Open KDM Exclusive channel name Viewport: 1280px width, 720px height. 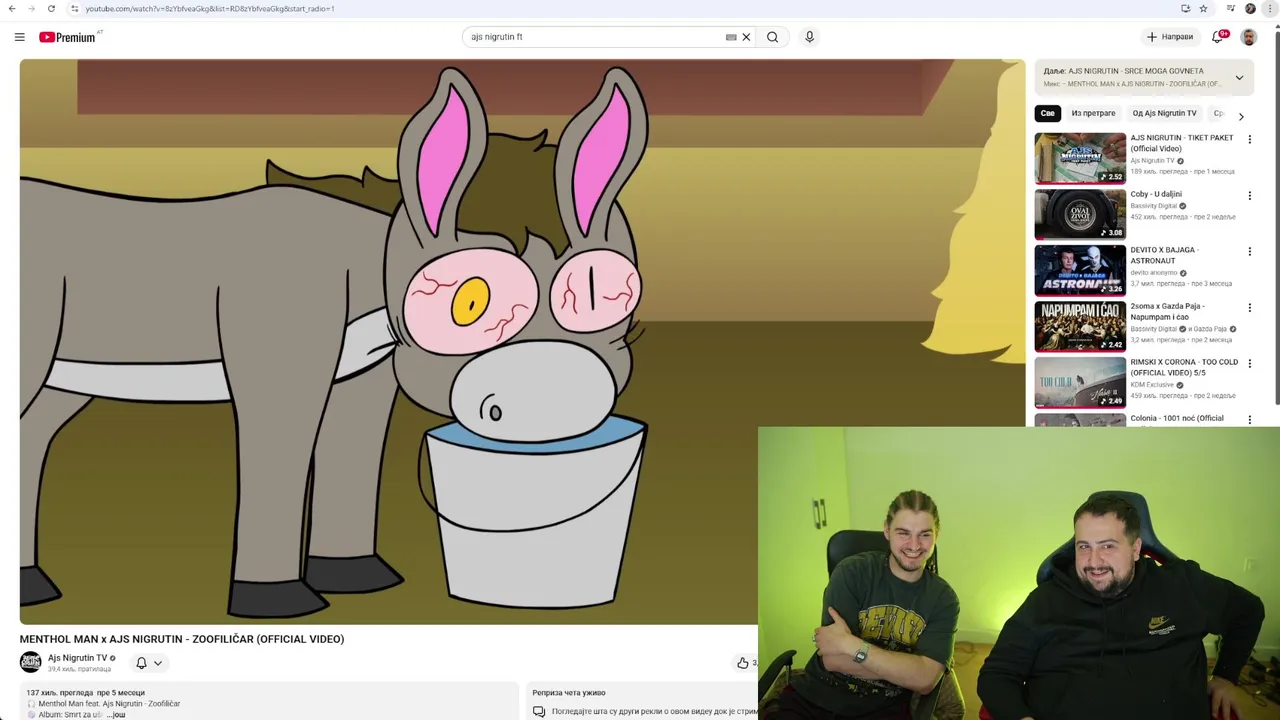[1152, 385]
